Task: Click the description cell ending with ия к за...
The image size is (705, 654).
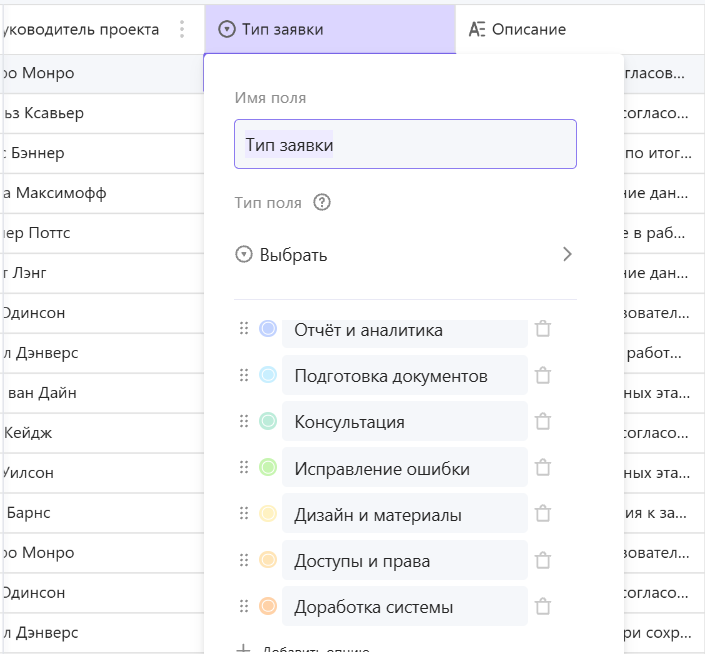Action: coord(665,513)
